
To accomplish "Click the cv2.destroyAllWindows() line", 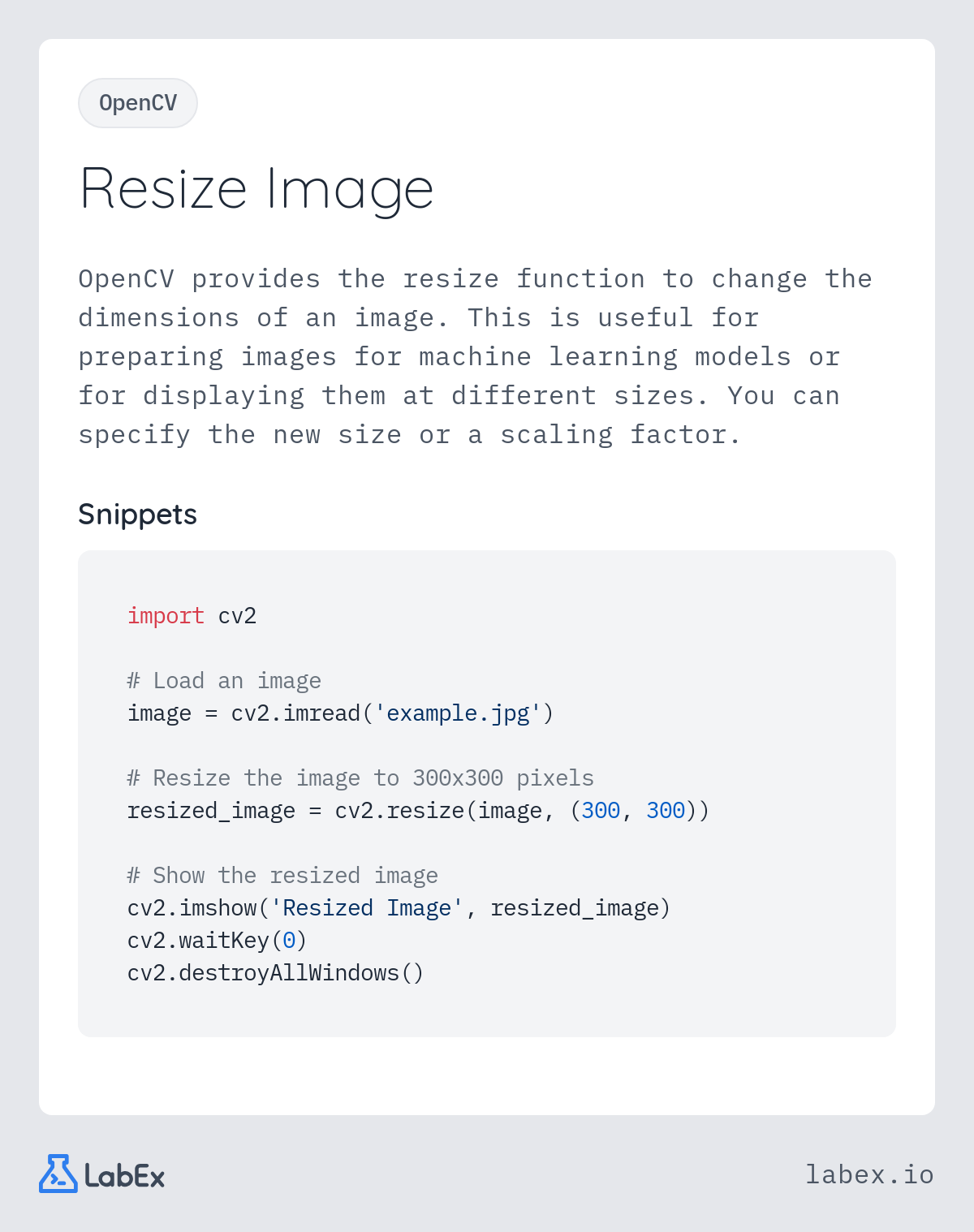I will [x=276, y=973].
